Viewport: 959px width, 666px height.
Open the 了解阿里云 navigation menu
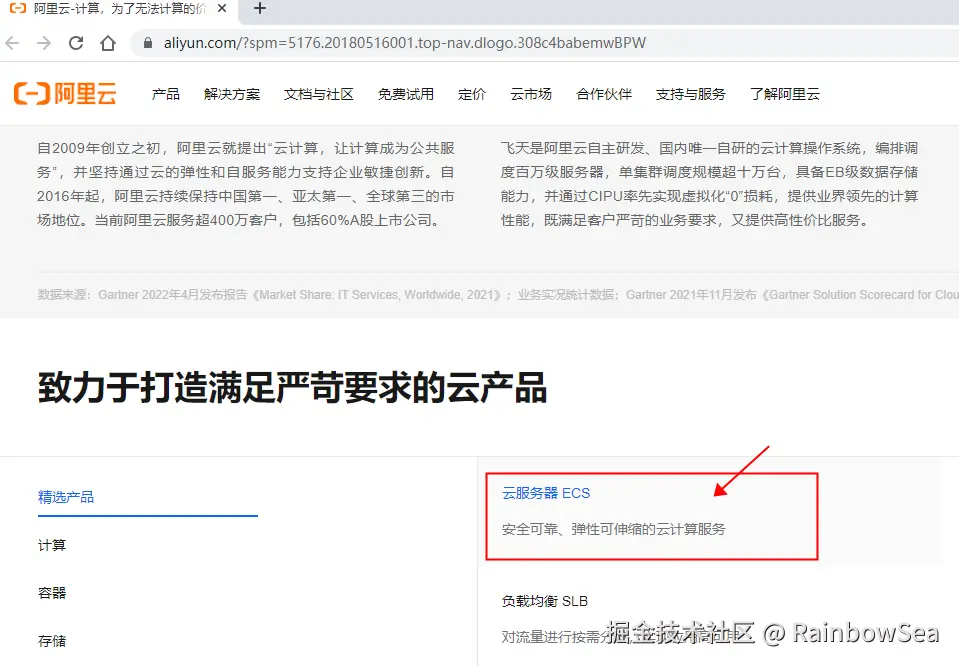pyautogui.click(x=785, y=94)
